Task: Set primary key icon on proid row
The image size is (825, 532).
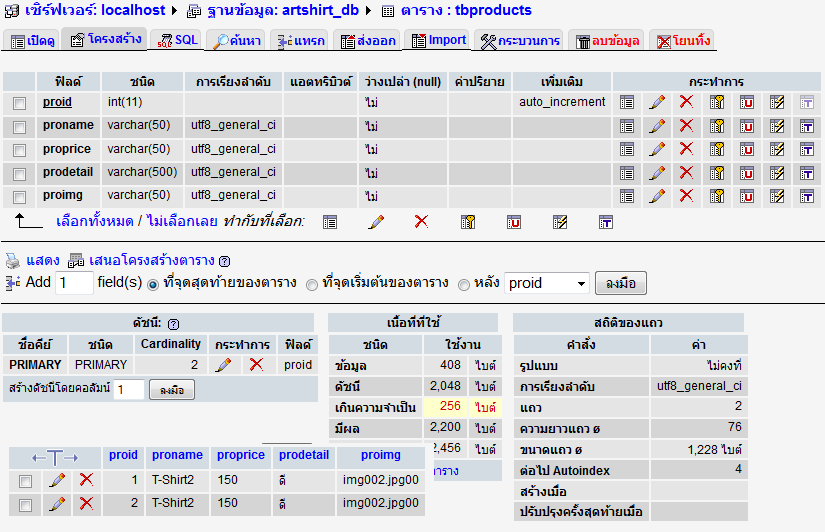Action: [717, 102]
